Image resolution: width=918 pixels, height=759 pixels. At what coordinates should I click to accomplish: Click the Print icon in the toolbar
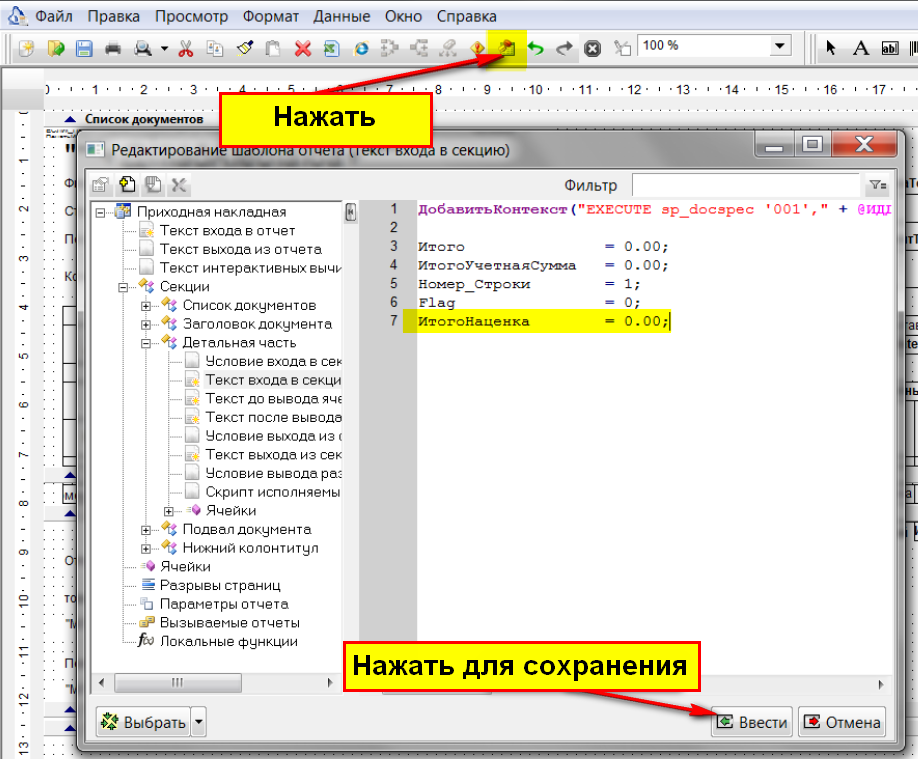[x=113, y=48]
